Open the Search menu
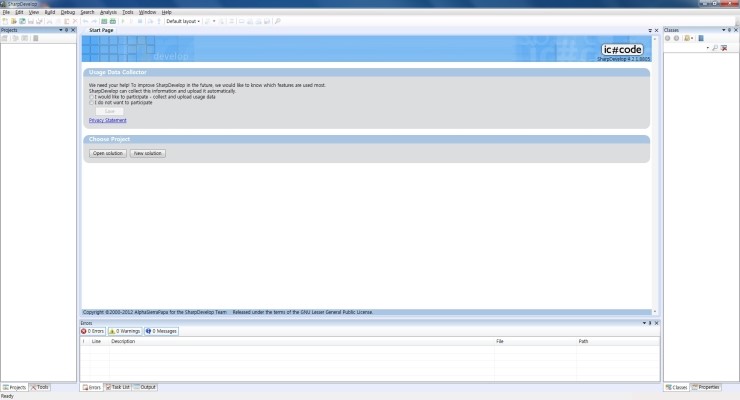The image size is (740, 400). (87, 12)
